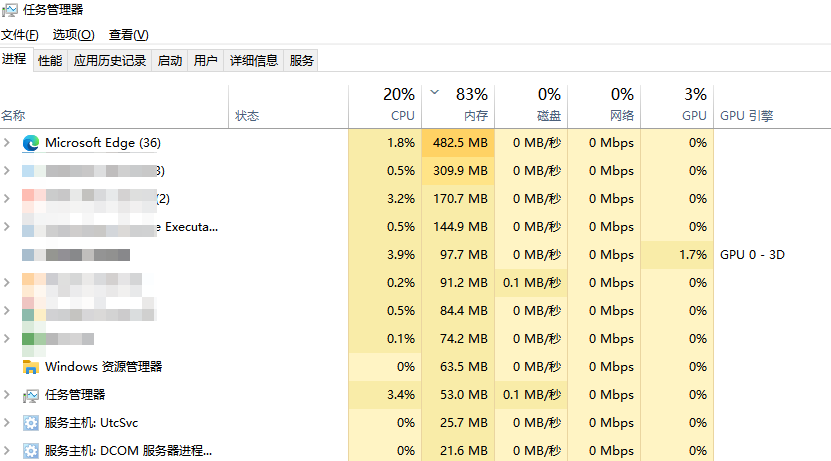Switch to the 性能 tab
Screen dimensions: 831x461
[x=50, y=61]
